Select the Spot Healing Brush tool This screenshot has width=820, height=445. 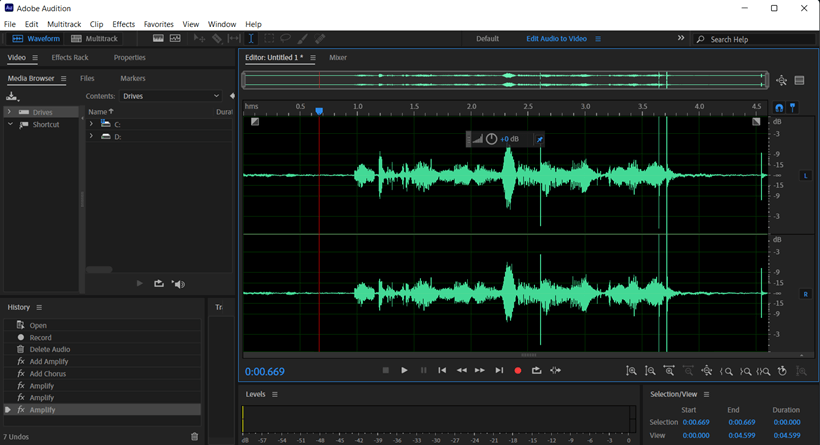pyautogui.click(x=320, y=39)
